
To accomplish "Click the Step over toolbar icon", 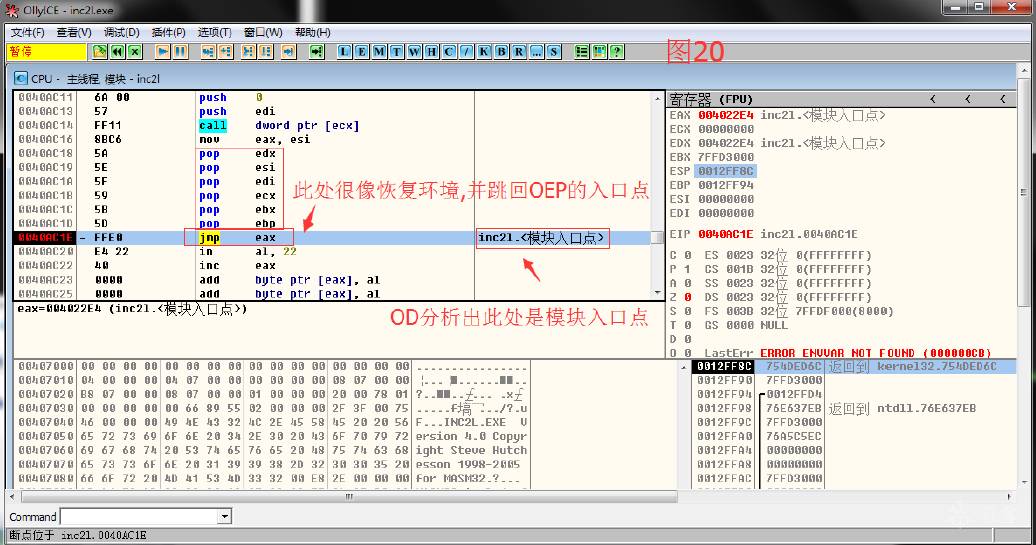I will pos(225,52).
